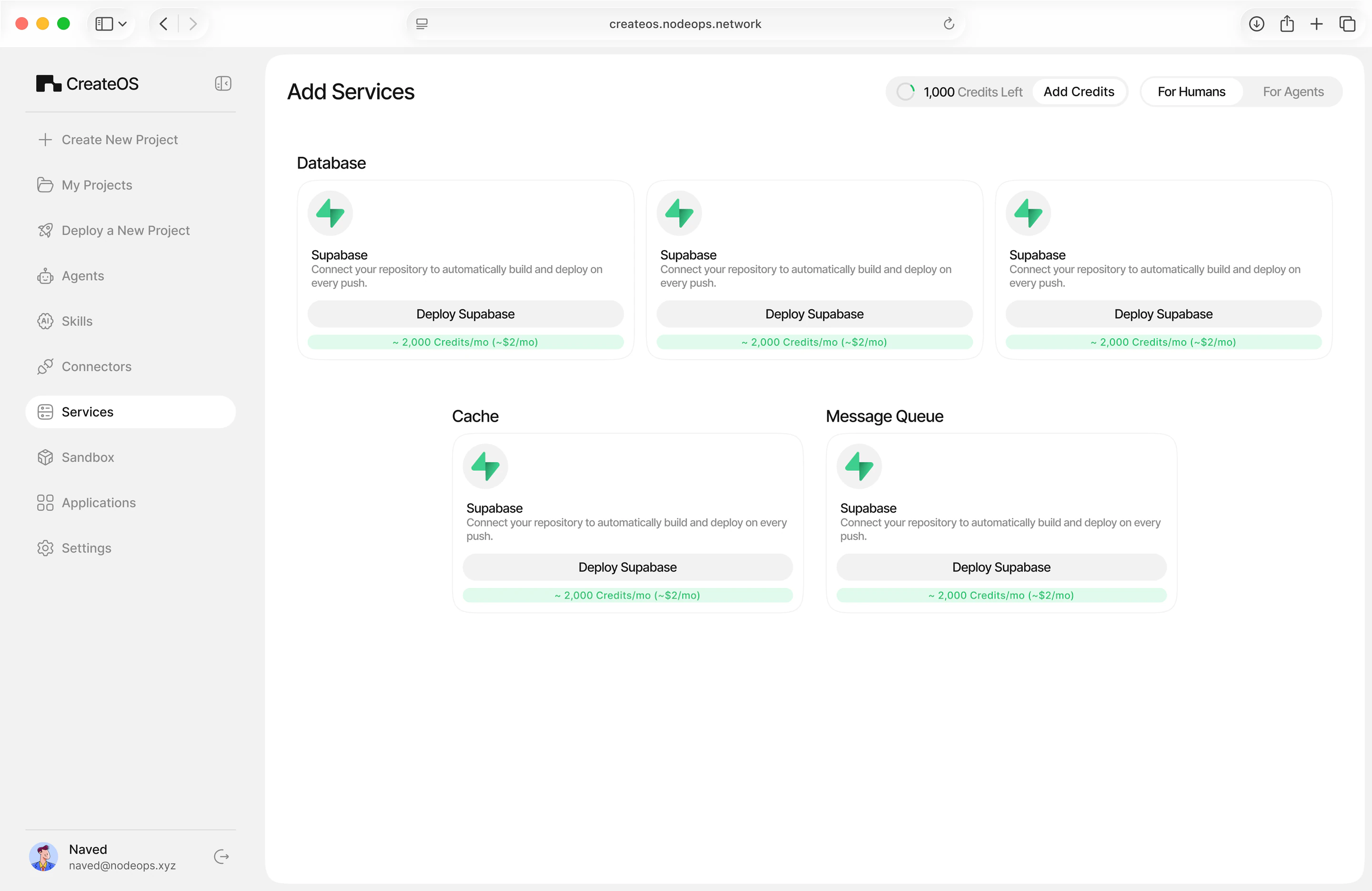Click the CreateOS logo
This screenshot has height=891, width=1372.
pyautogui.click(x=88, y=84)
